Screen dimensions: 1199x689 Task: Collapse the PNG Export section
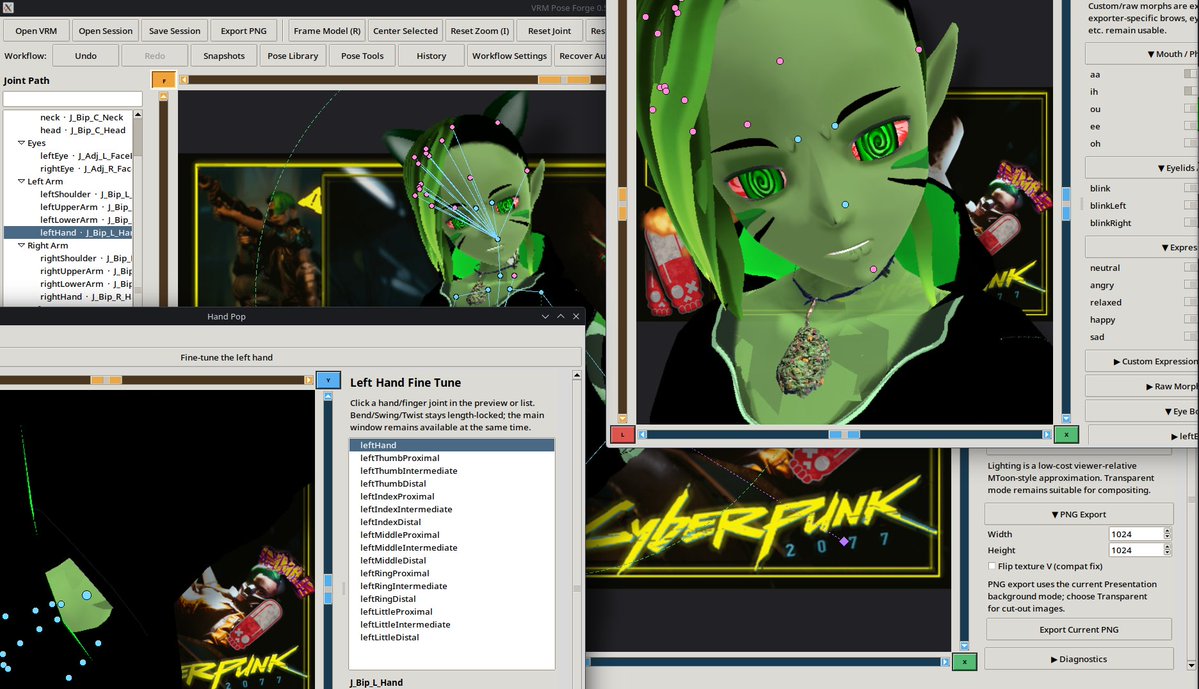[1078, 515]
